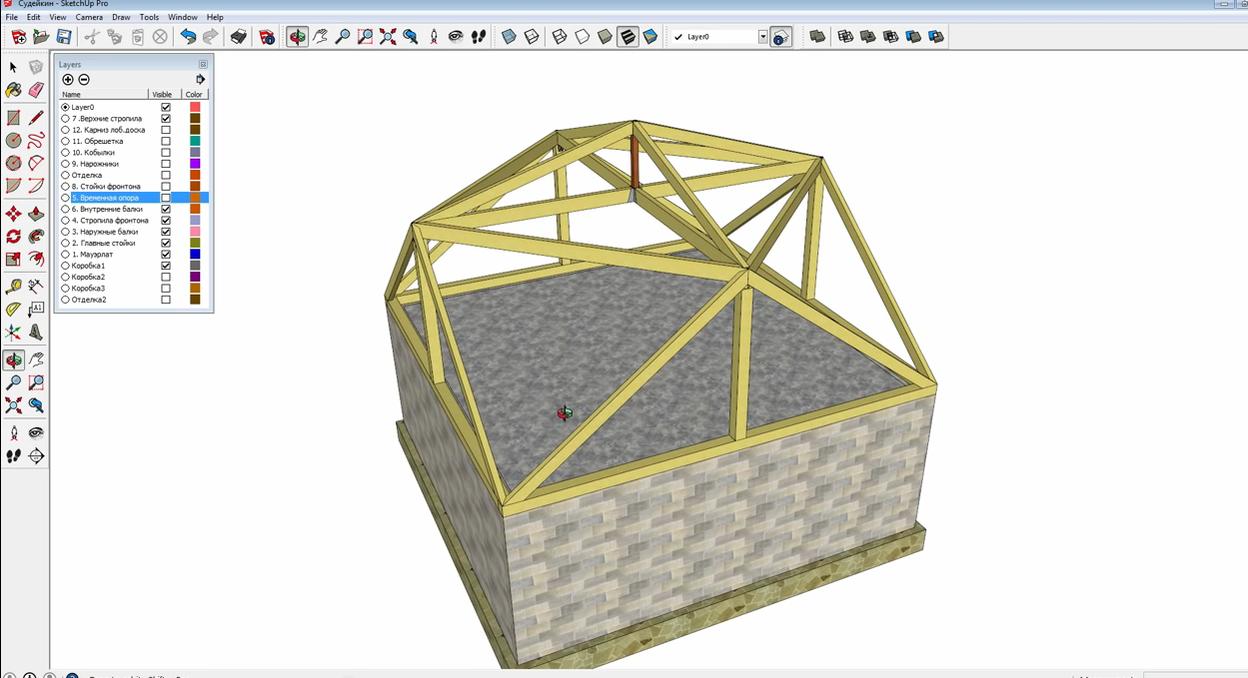Select the Eraser tool
The width and height of the screenshot is (1248, 678).
tap(36, 90)
